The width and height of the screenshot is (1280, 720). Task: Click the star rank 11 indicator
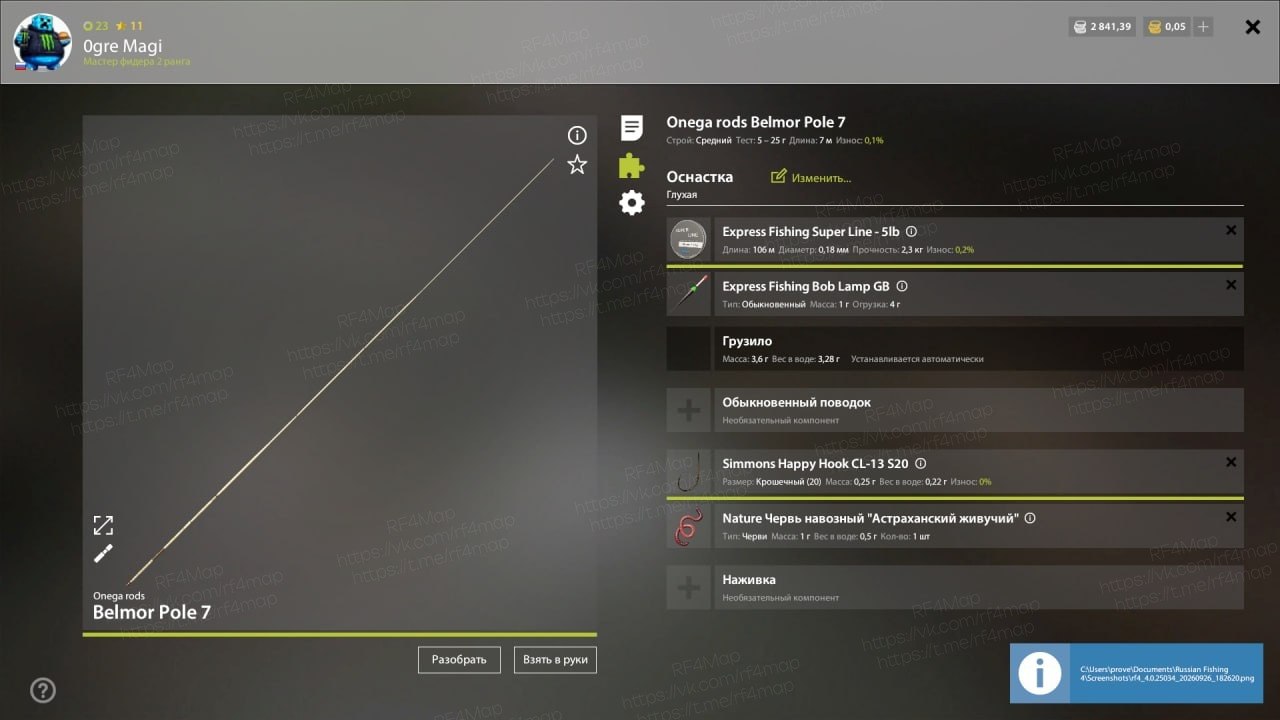(129, 26)
